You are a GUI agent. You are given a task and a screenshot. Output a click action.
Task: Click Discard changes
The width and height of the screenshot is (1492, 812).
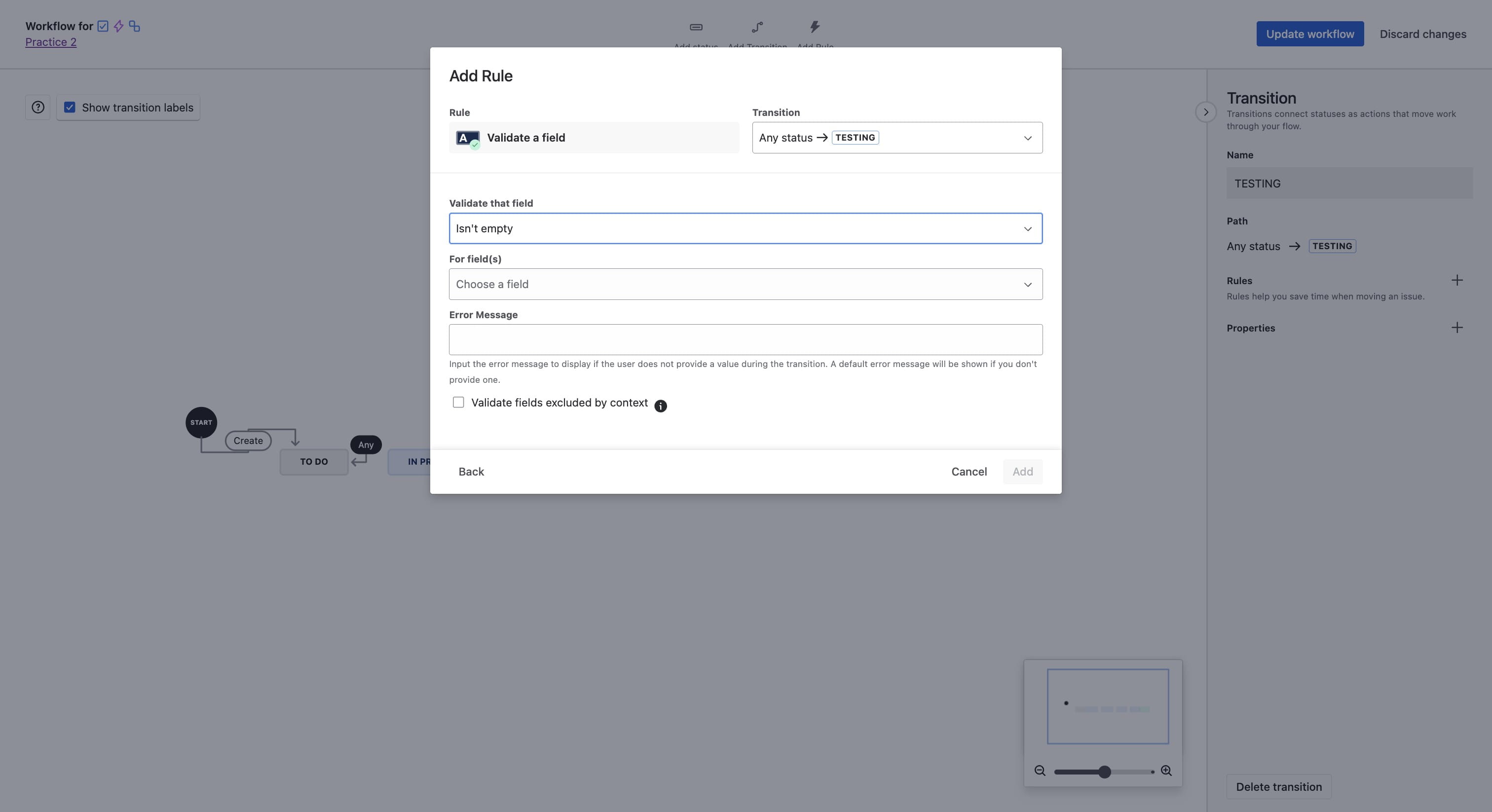click(1423, 34)
